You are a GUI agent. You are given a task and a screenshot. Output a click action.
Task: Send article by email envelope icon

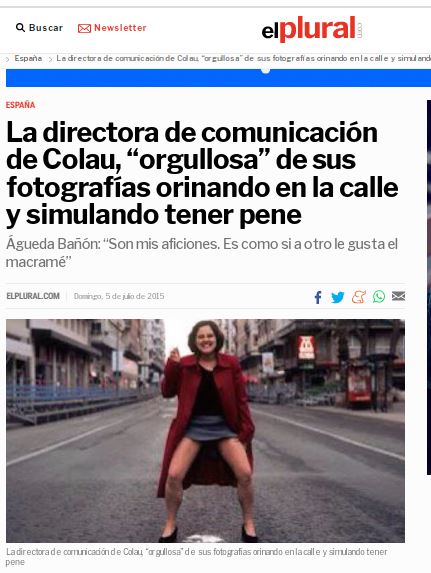pyautogui.click(x=398, y=296)
